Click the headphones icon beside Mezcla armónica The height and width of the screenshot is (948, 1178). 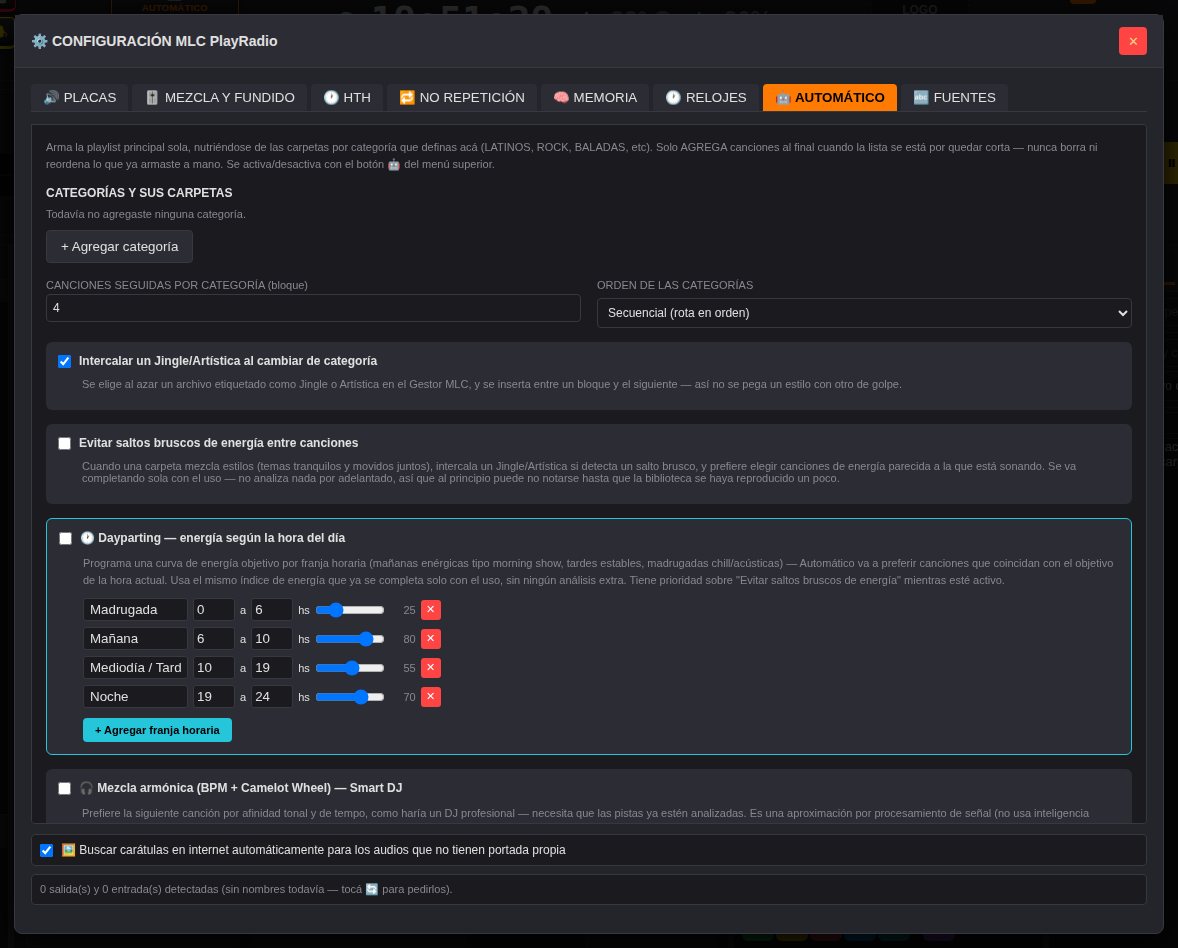click(86, 788)
